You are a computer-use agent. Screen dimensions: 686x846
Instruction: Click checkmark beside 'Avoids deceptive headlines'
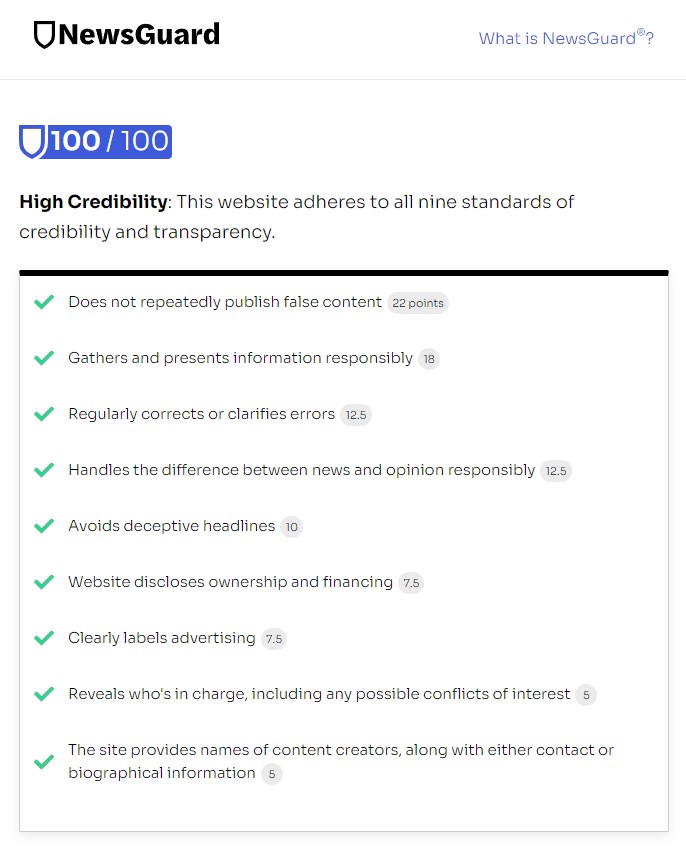coord(44,526)
